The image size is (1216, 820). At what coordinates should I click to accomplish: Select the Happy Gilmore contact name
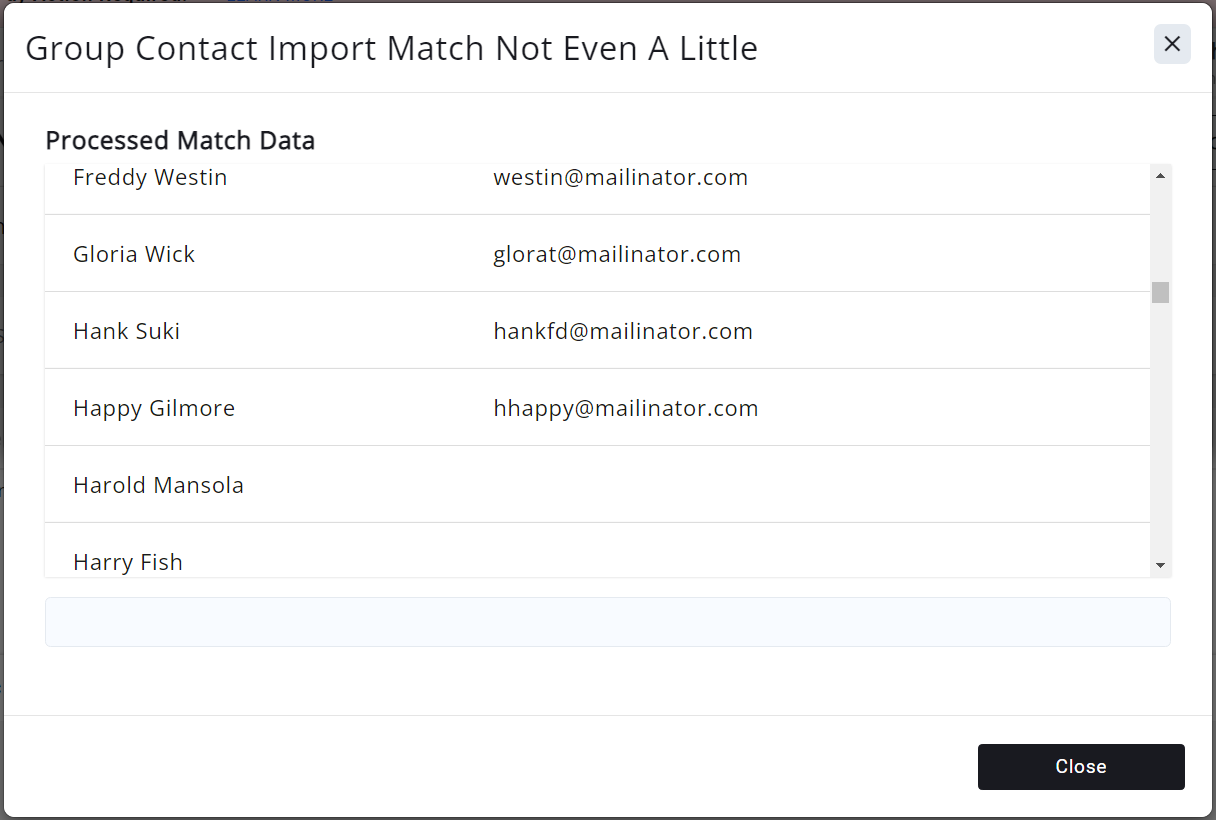pyautogui.click(x=154, y=408)
